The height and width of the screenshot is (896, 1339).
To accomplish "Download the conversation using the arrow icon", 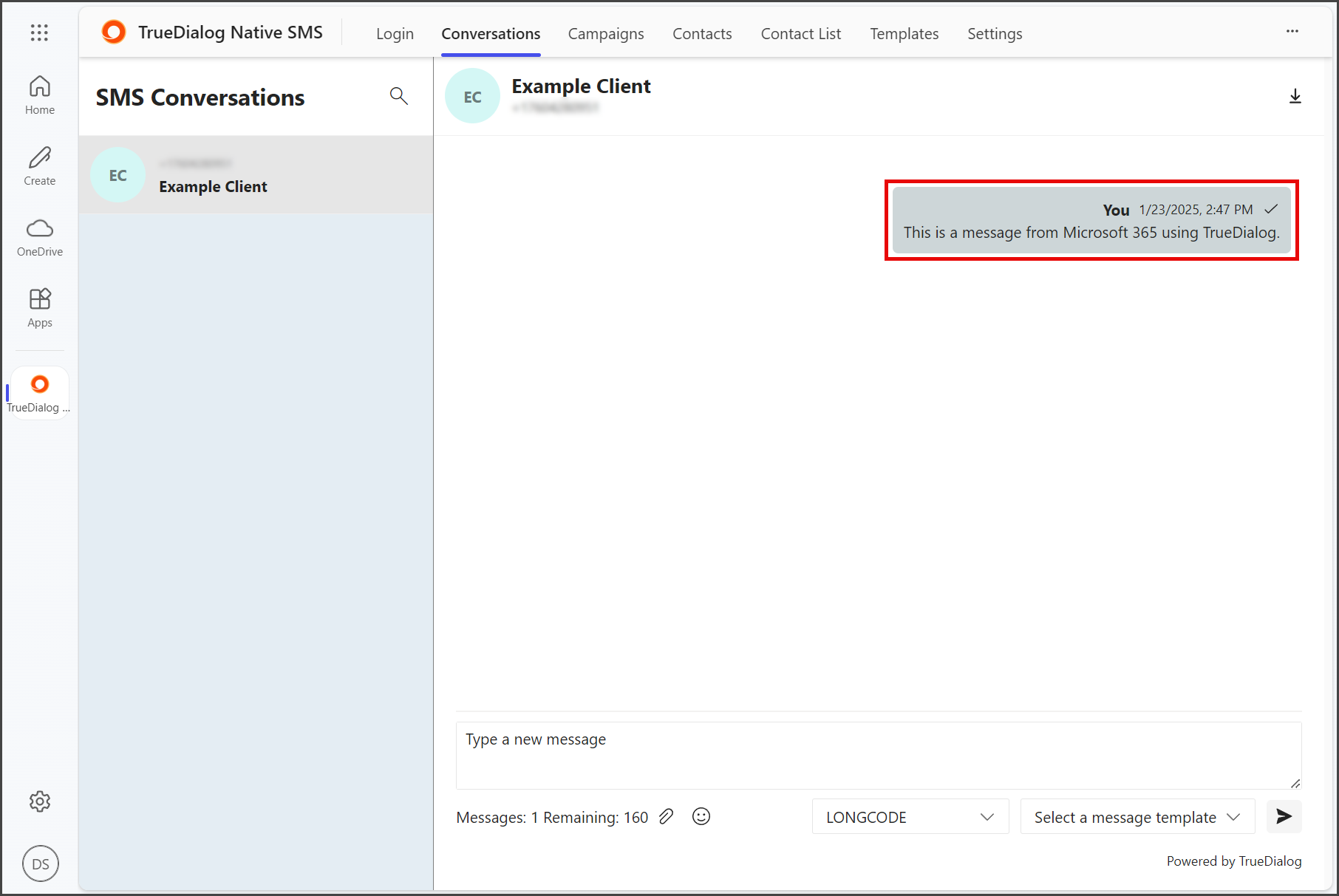I will [1295, 97].
